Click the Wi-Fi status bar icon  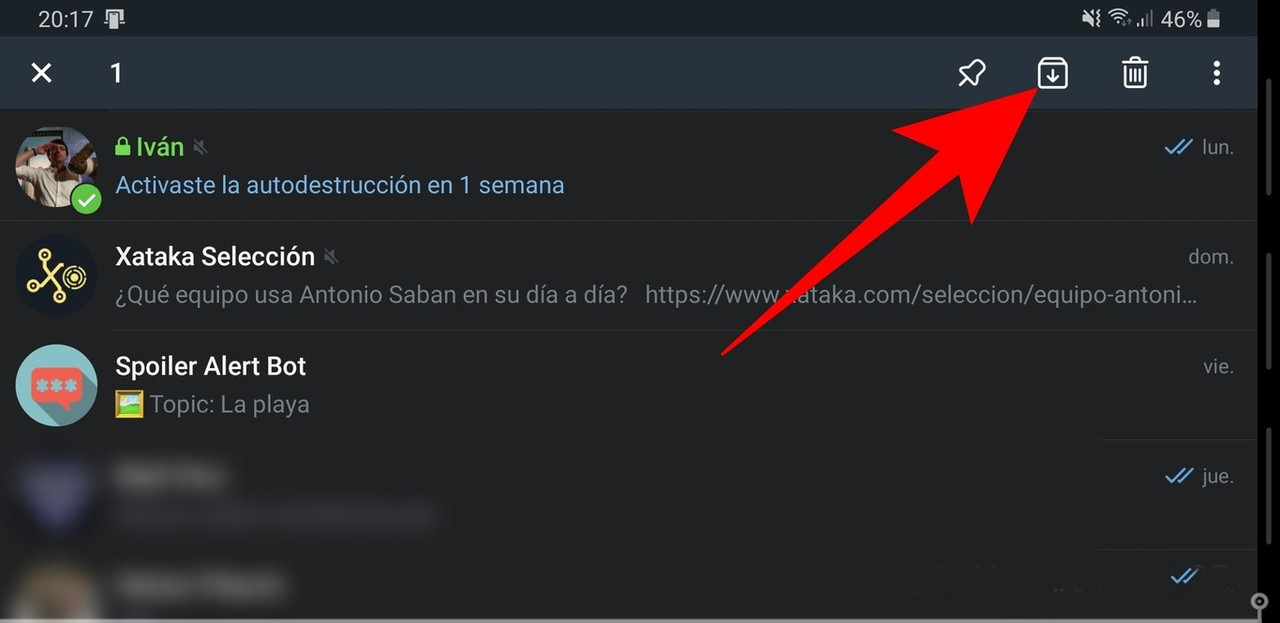(x=1119, y=18)
